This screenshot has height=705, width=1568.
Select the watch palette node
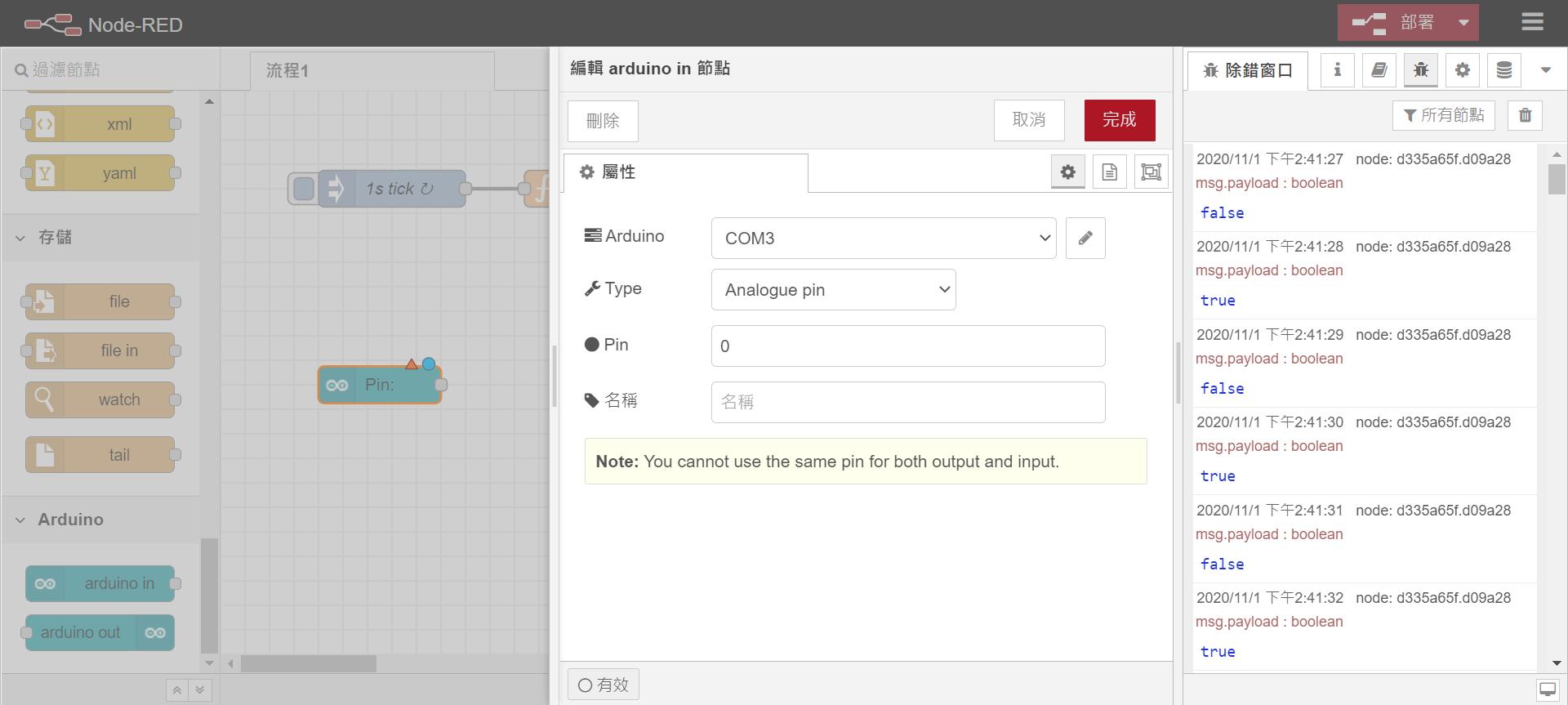pyautogui.click(x=100, y=399)
